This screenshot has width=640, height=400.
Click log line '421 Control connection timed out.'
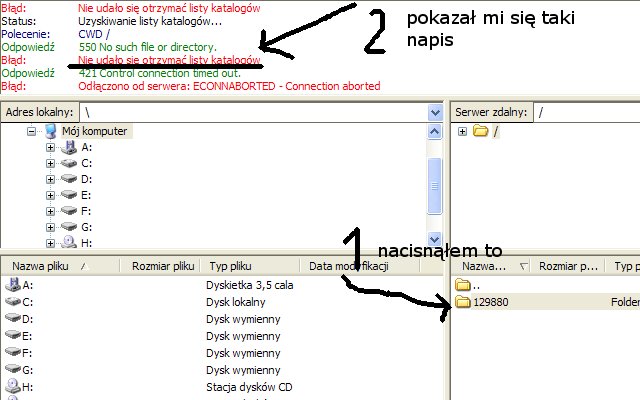(x=160, y=73)
